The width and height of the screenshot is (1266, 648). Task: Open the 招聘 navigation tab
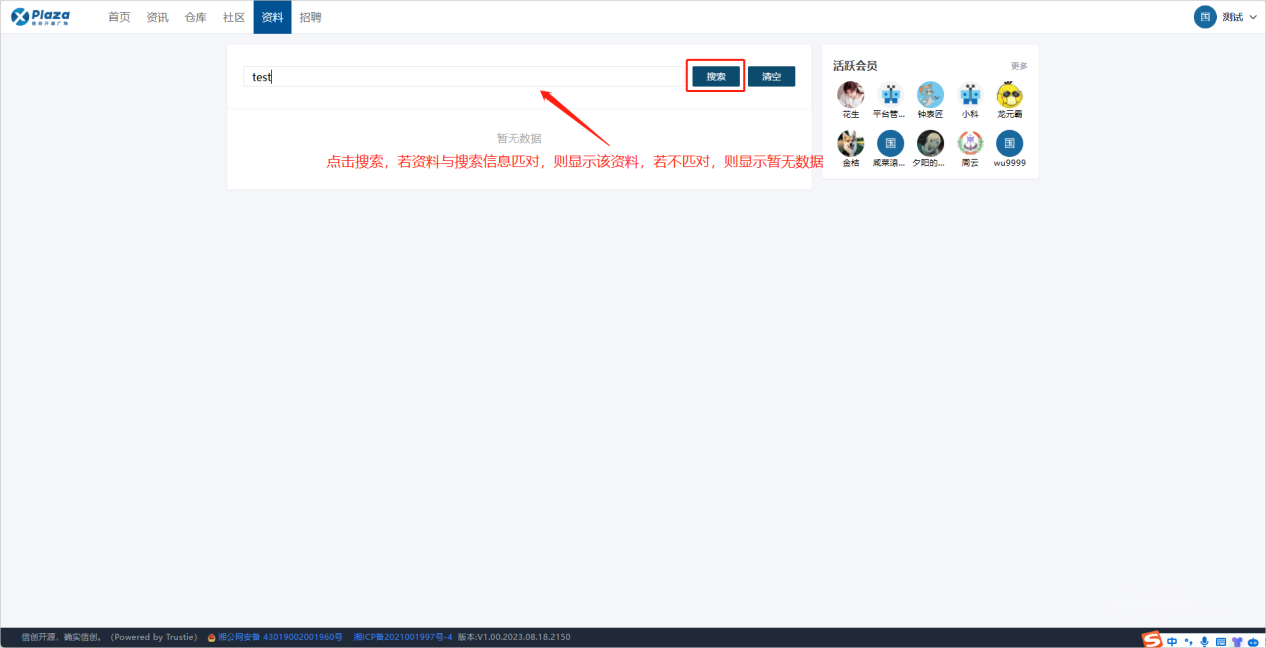[x=311, y=17]
